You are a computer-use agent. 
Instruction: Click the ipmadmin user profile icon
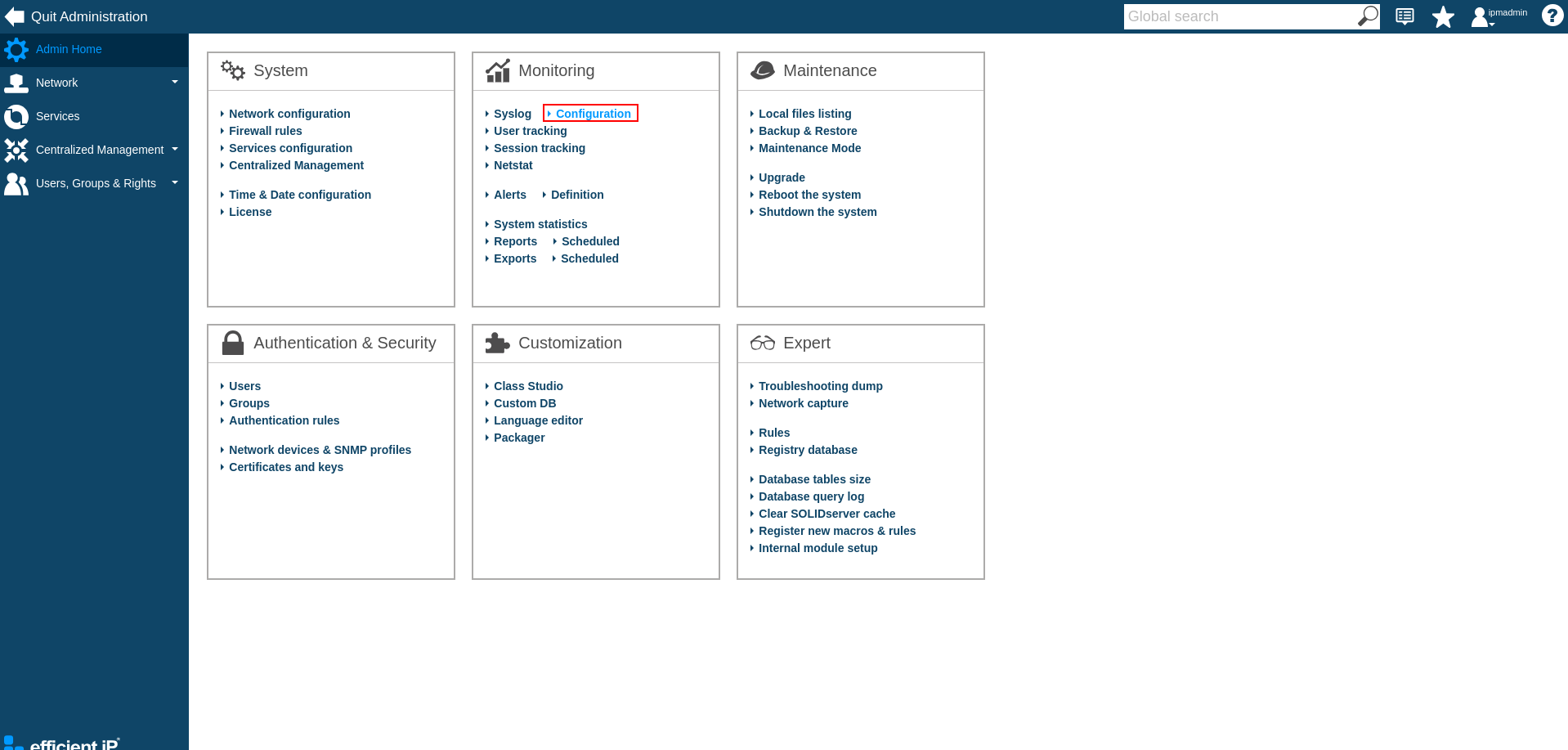click(x=1482, y=16)
